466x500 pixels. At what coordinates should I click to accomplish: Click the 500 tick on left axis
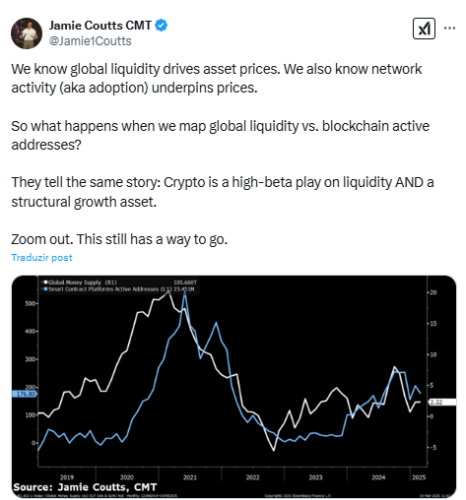point(31,303)
